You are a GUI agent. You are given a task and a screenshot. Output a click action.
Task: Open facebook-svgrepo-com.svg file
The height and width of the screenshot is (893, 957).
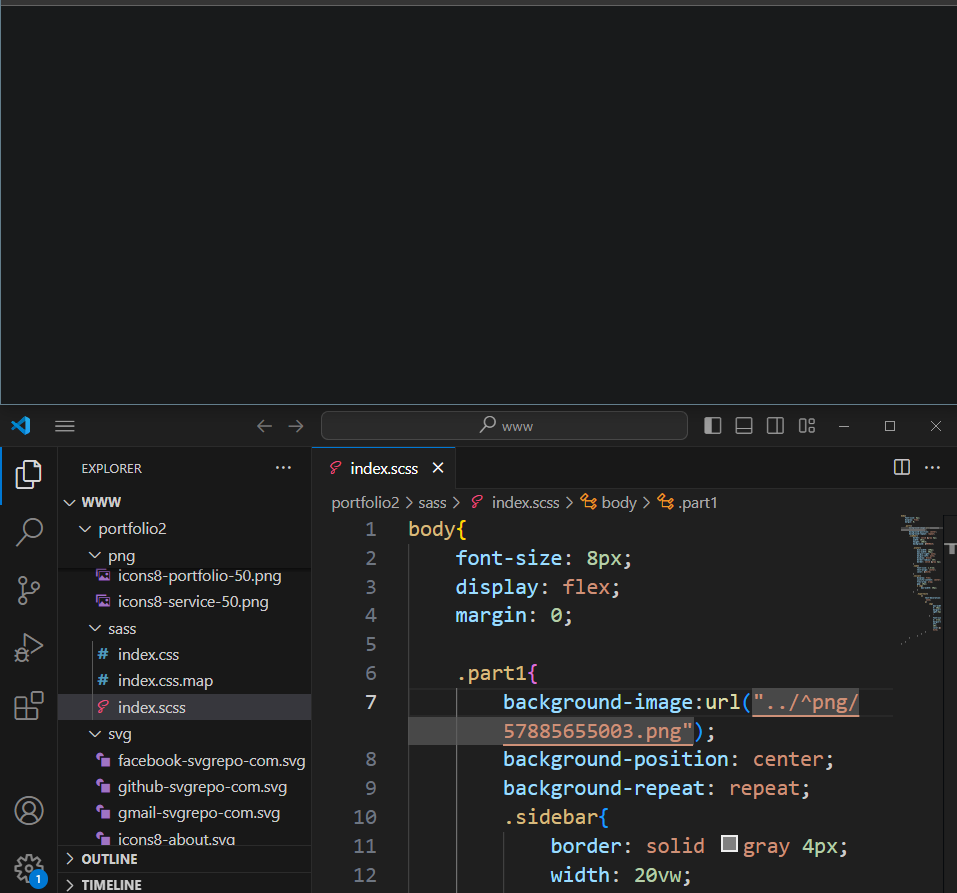(x=184, y=761)
